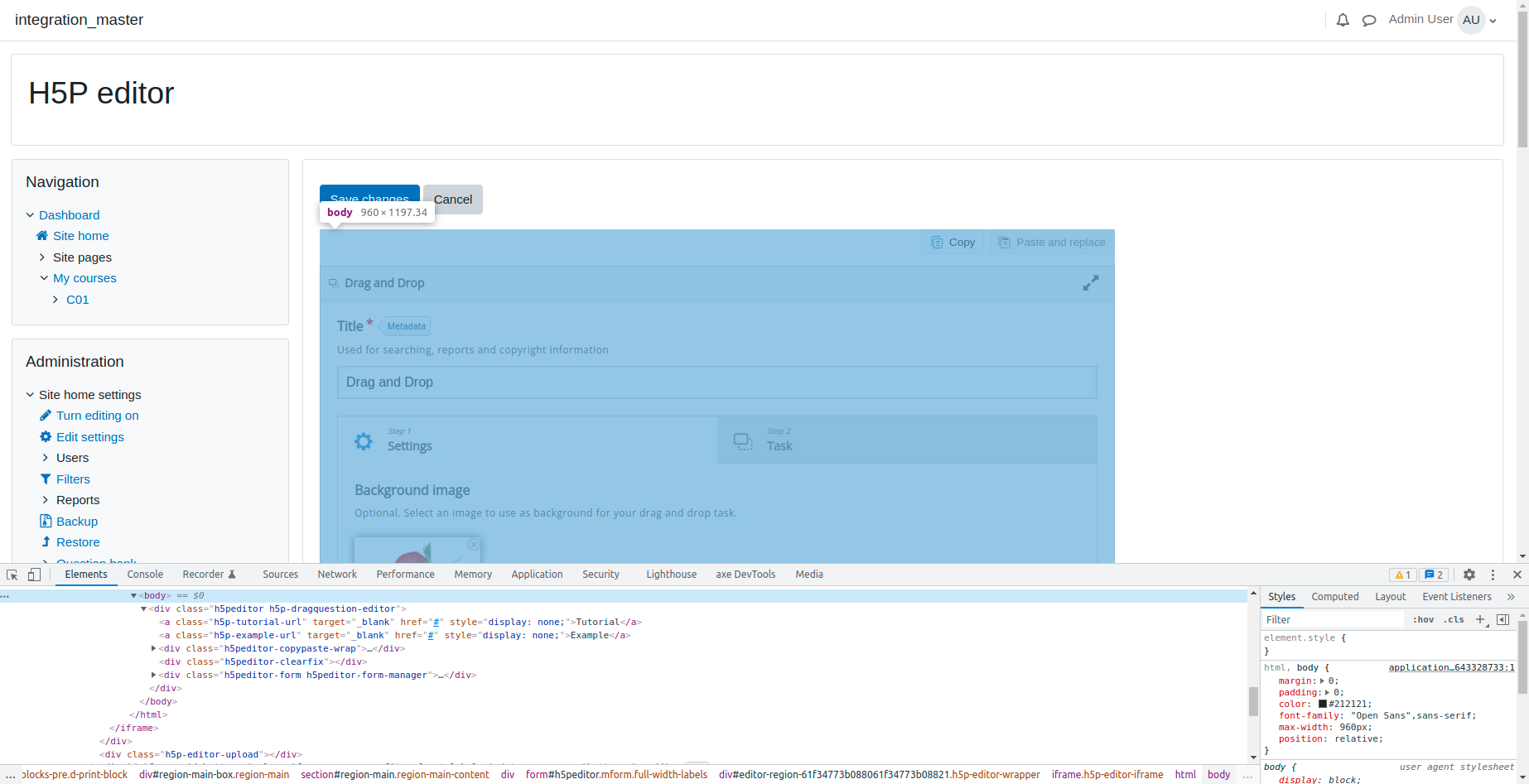This screenshot has width=1529, height=784.
Task: Click the Edit settings gear icon
Action: click(x=46, y=437)
